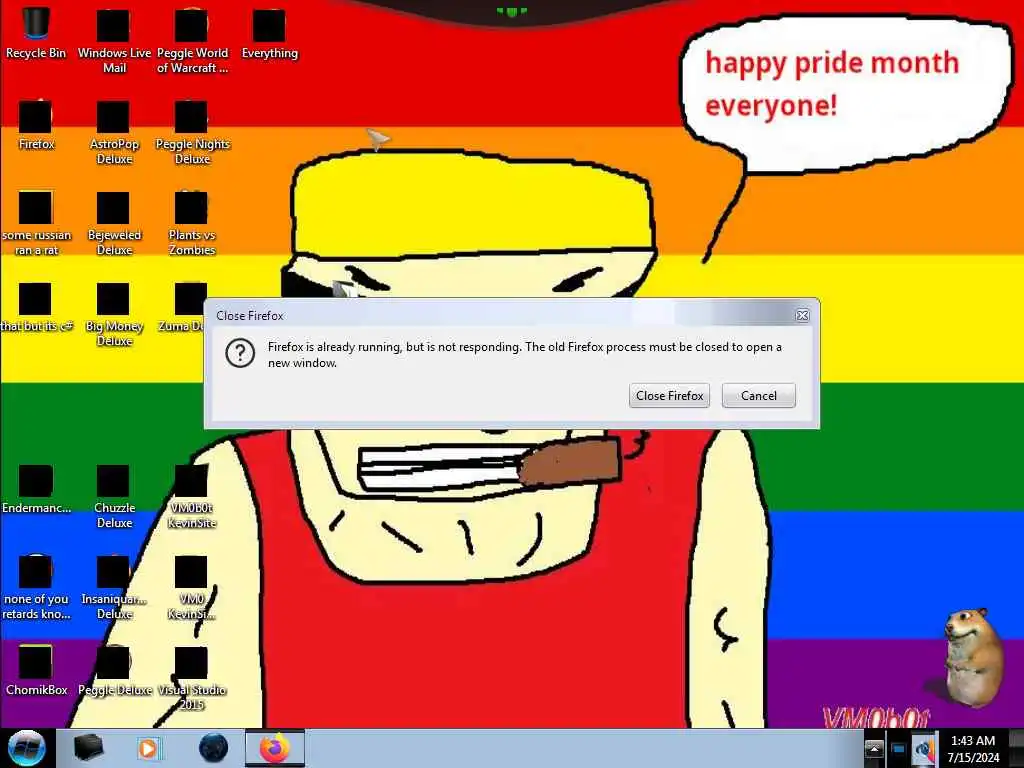Open Windows Media Player from taskbar

click(x=148, y=748)
